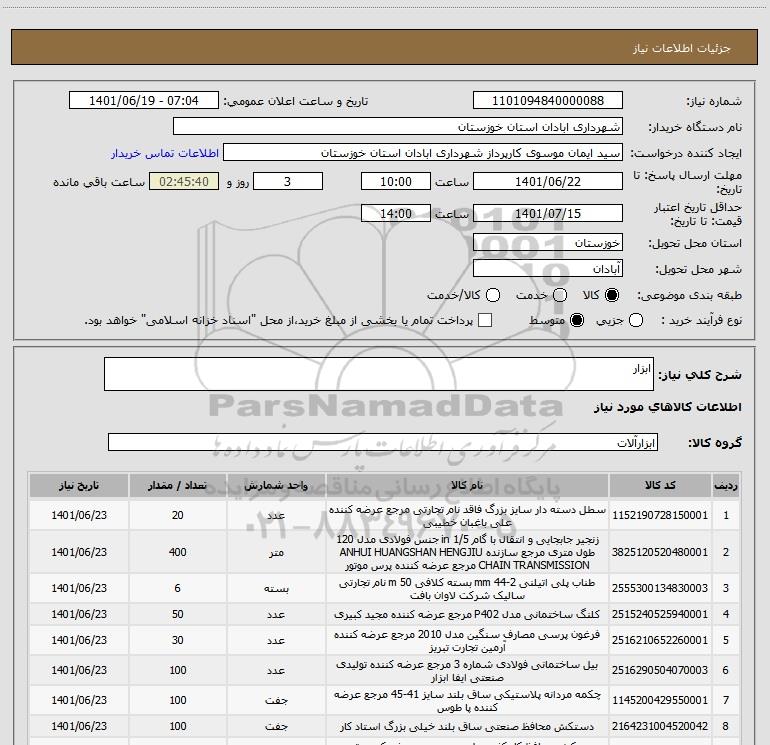This screenshot has height=745, width=770.
Task: Click quantity 30 in the wheelbarrow row
Action: [177, 640]
